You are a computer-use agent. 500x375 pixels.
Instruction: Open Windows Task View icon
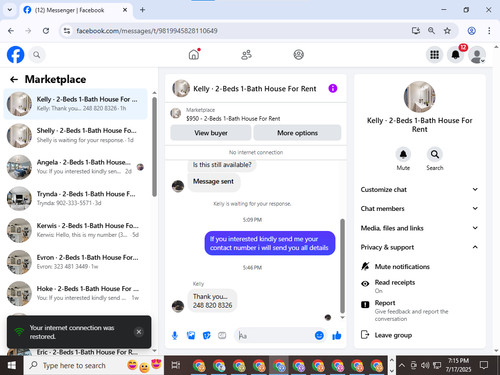(176, 365)
